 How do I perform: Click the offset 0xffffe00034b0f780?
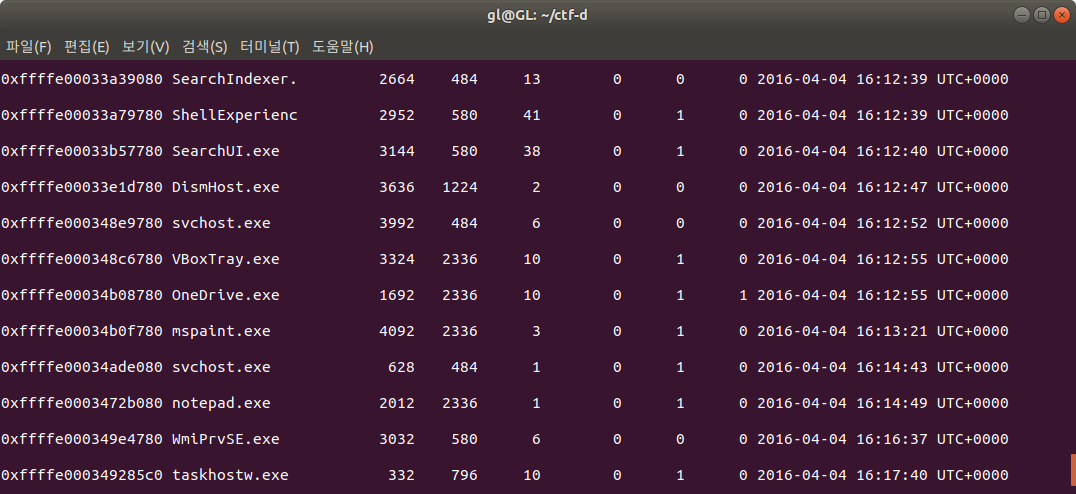(82, 331)
